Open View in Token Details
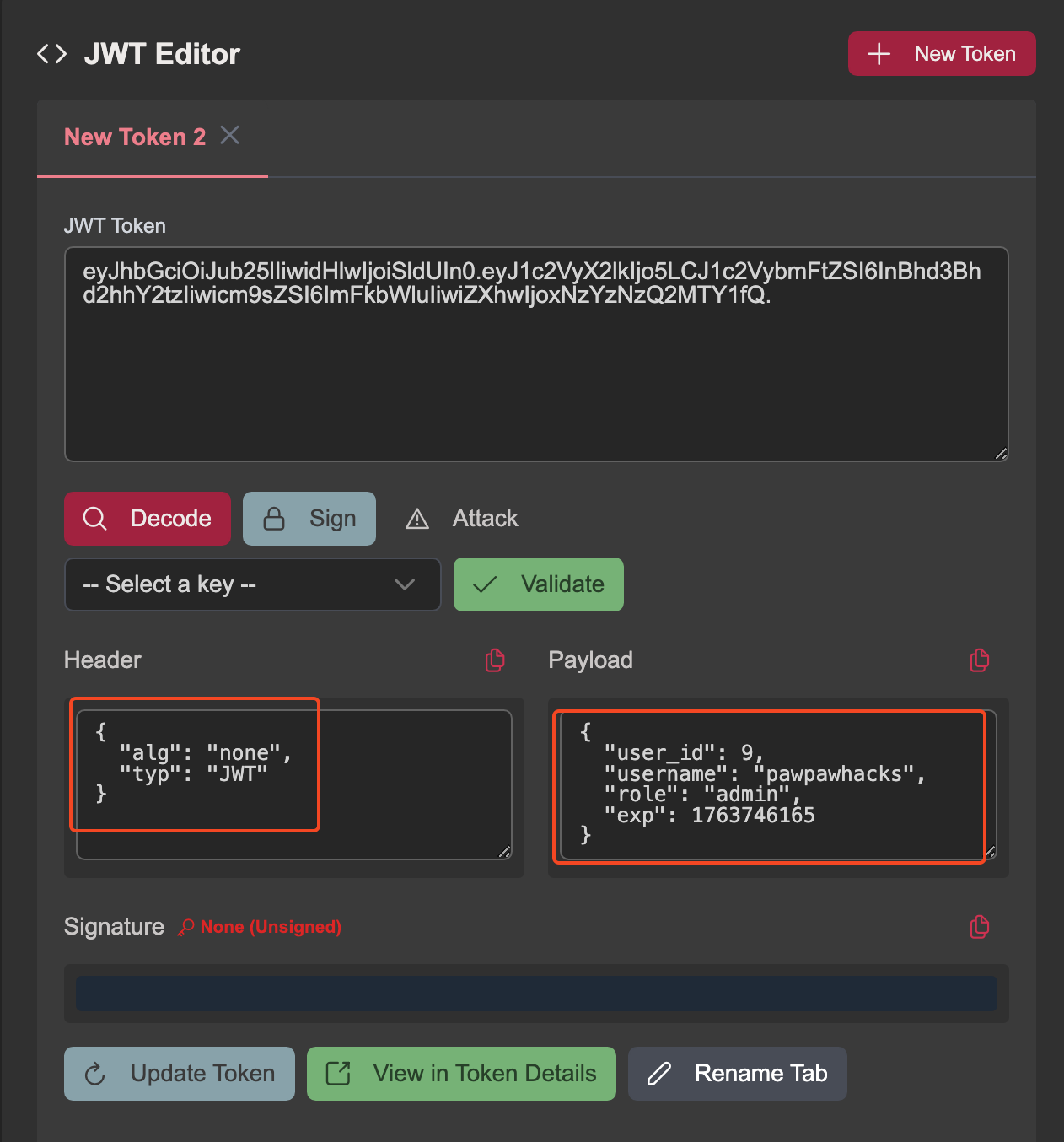The width and height of the screenshot is (1064, 1142). click(461, 1074)
